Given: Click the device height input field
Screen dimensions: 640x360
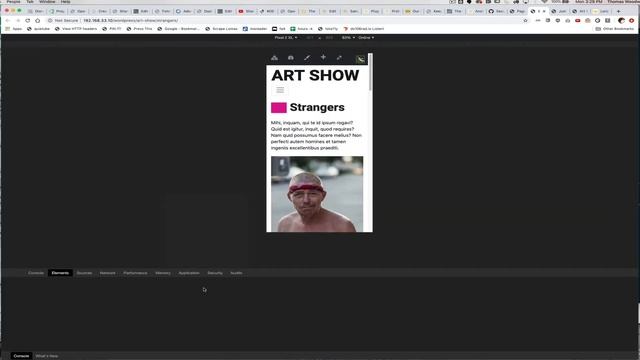Looking at the screenshot, I should [329, 38].
